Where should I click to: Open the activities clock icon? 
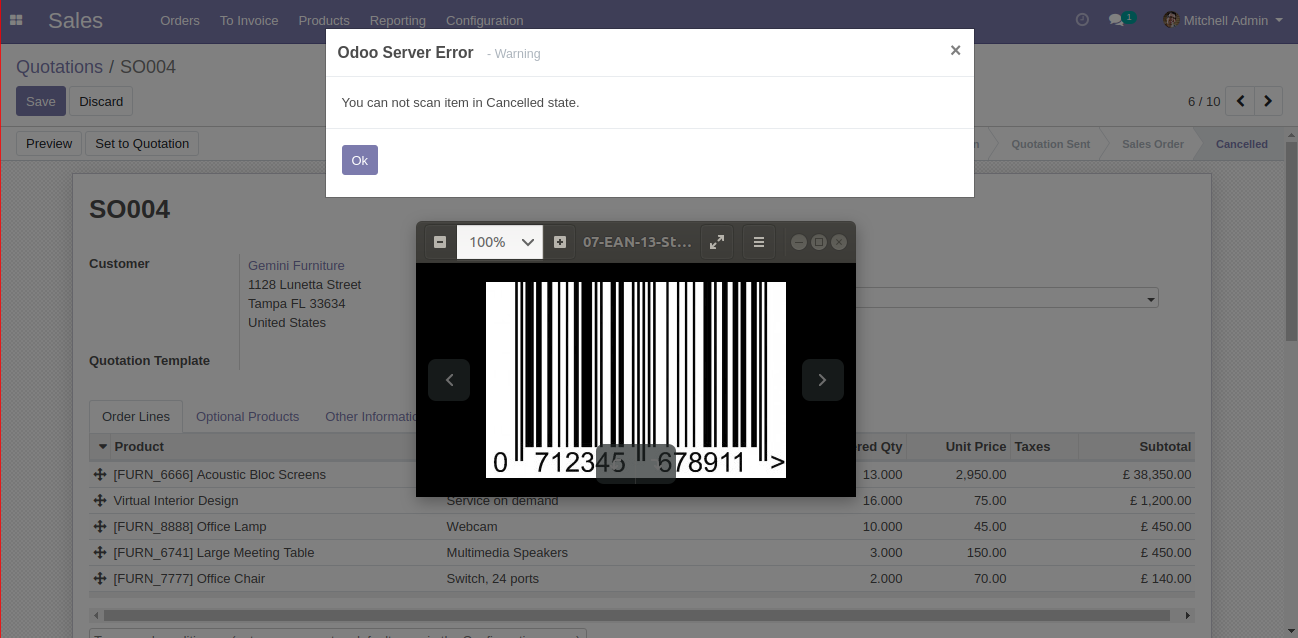[x=1082, y=20]
